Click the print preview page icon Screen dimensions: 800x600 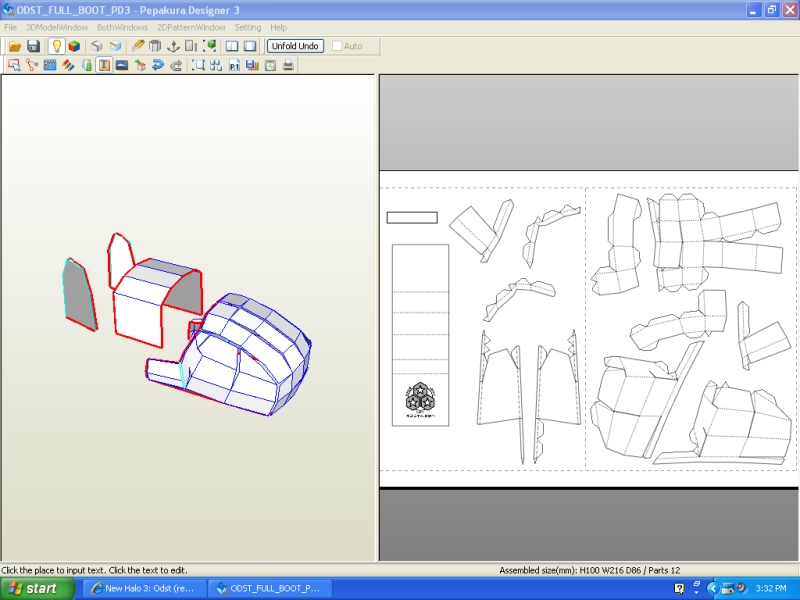coord(270,65)
